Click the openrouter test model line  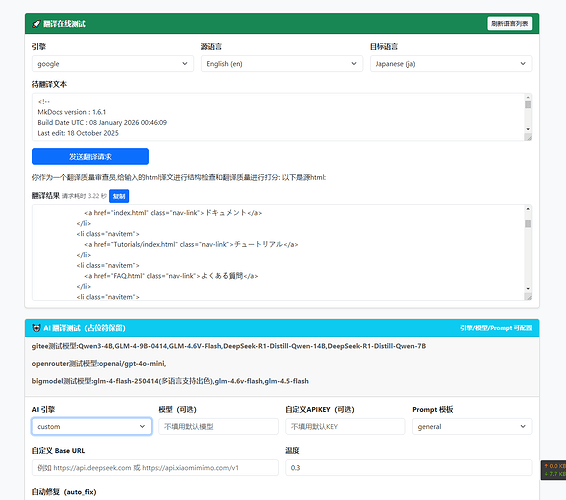click(x=99, y=363)
